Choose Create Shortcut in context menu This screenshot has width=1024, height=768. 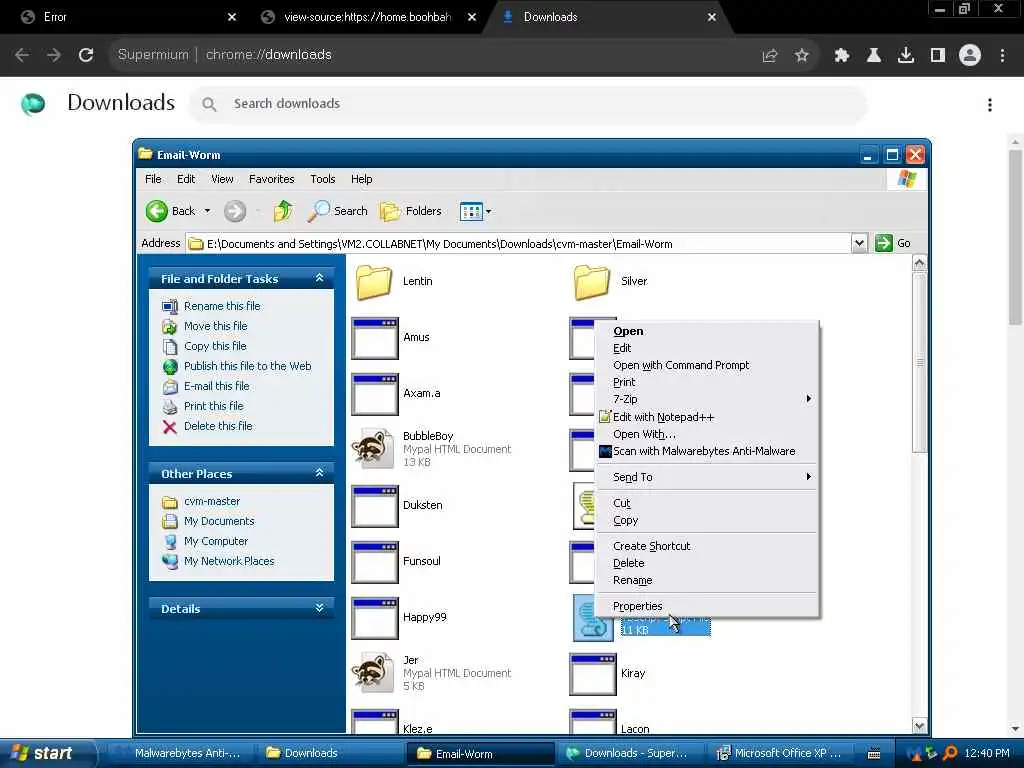click(707, 546)
